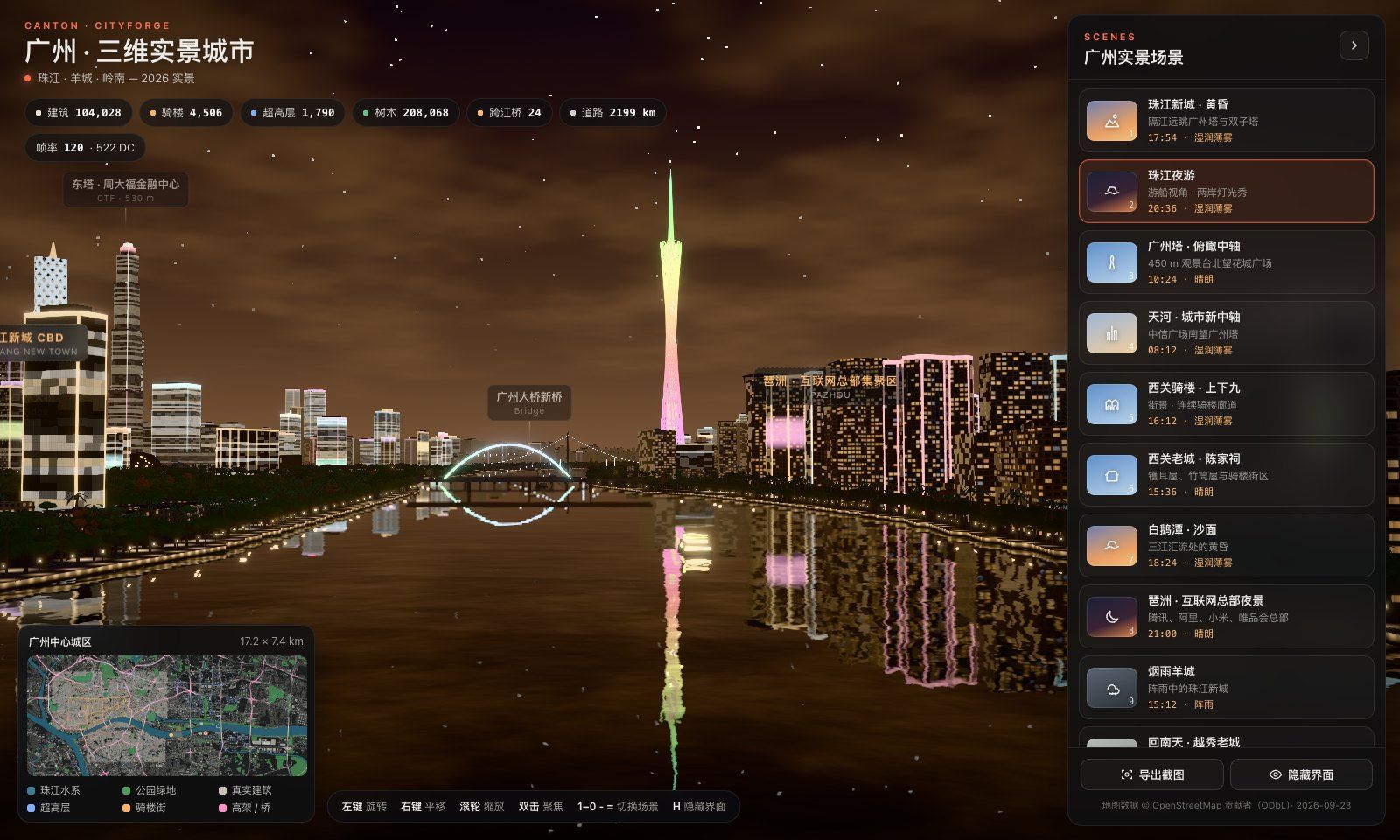The image size is (1400, 840).
Task: Click the 广州中心城区 minimap
Action: pyautogui.click(x=166, y=716)
